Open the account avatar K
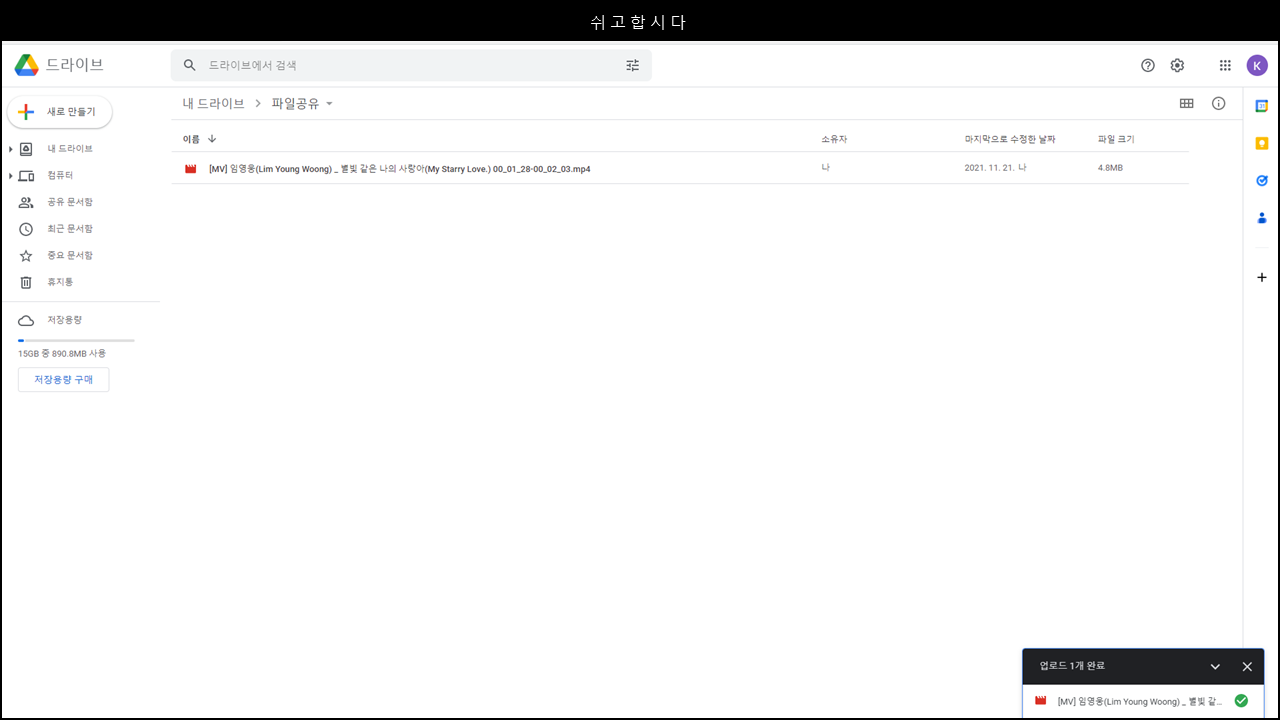Image resolution: width=1280 pixels, height=720 pixels. pyautogui.click(x=1257, y=65)
